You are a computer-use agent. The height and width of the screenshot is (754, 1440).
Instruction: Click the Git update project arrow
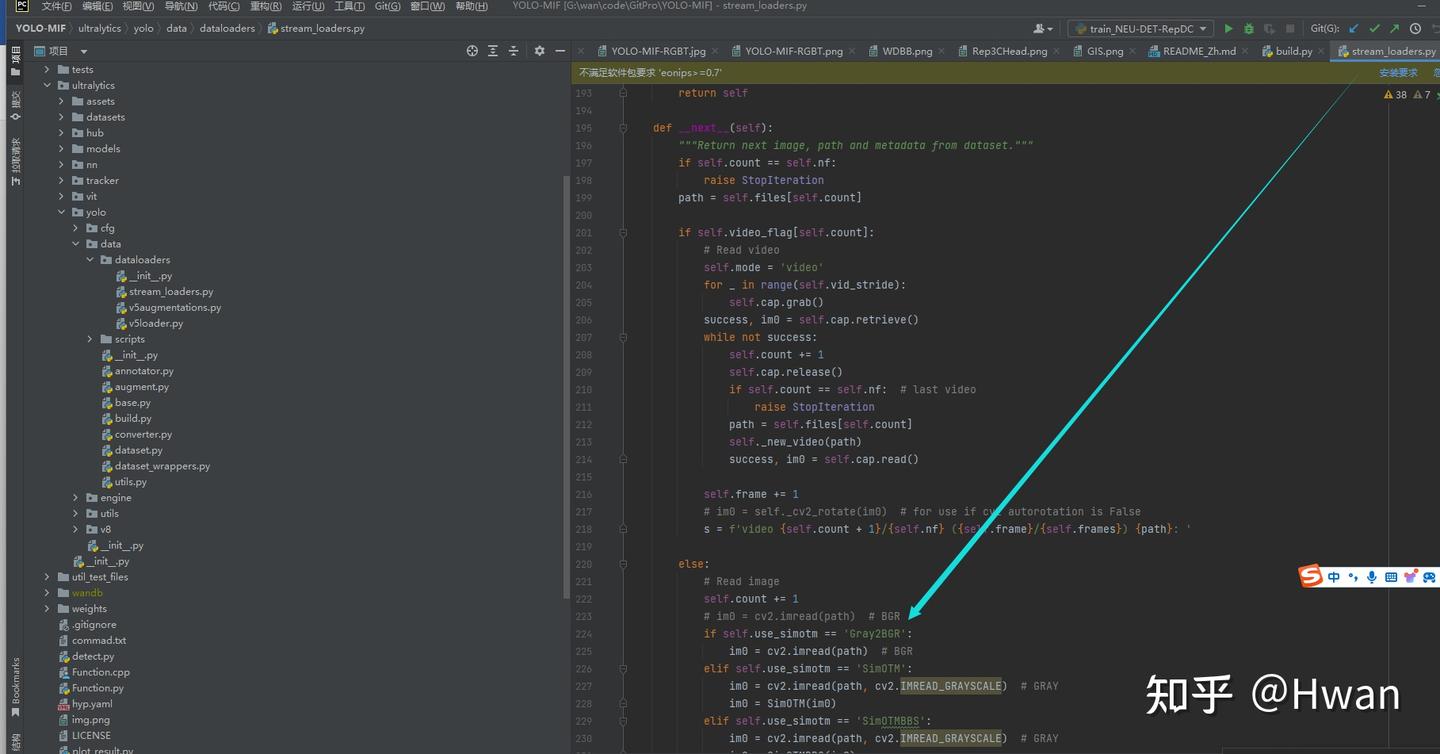pyautogui.click(x=1354, y=29)
